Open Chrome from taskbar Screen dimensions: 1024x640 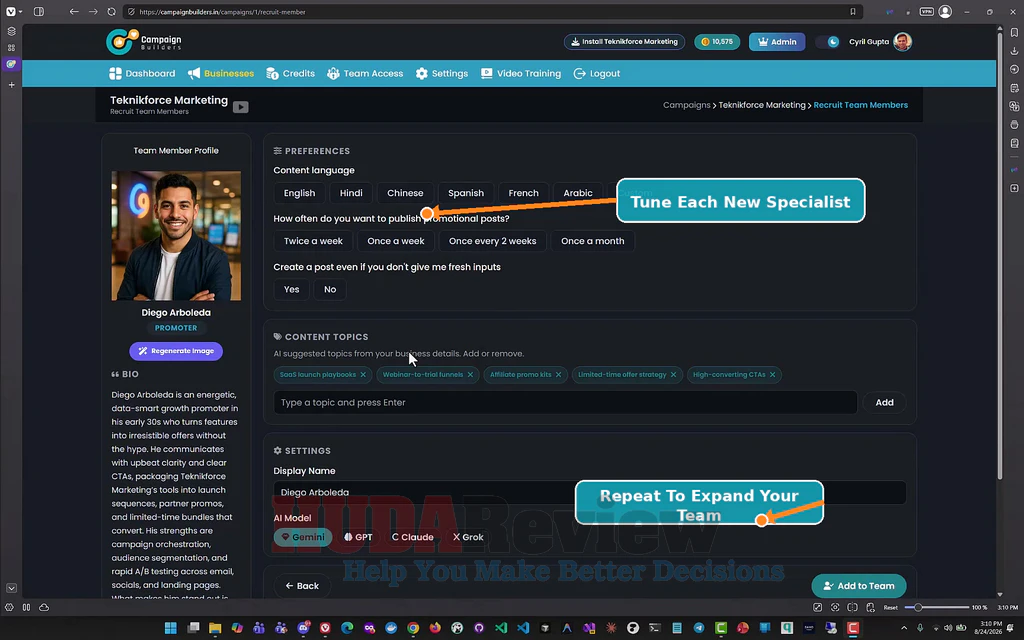(x=413, y=628)
